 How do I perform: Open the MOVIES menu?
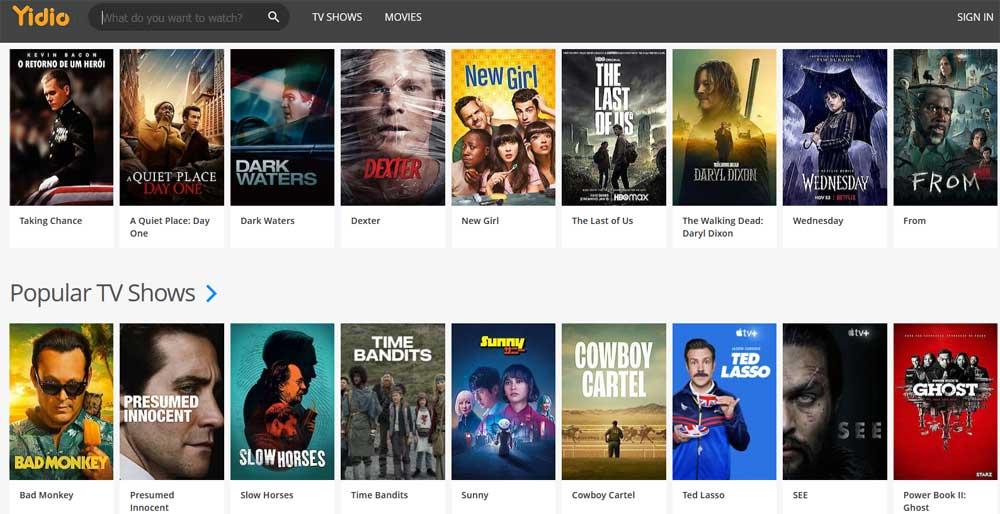click(403, 17)
